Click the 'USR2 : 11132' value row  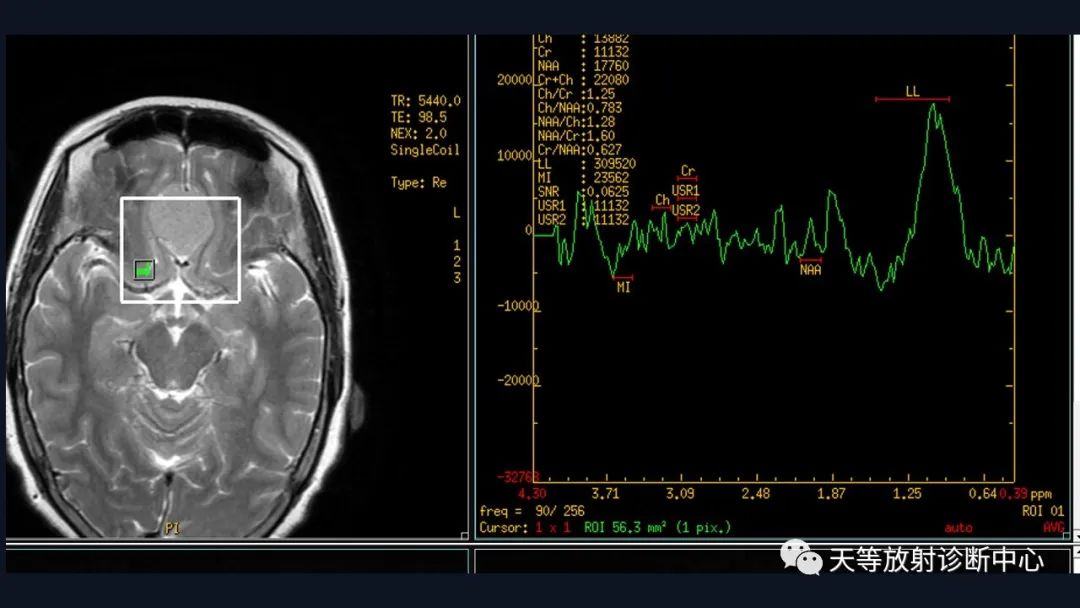click(583, 220)
